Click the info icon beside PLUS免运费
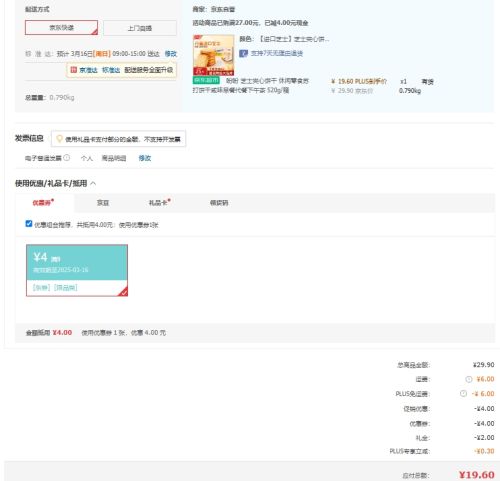Screen dimensions: 500x481 tap(463, 394)
